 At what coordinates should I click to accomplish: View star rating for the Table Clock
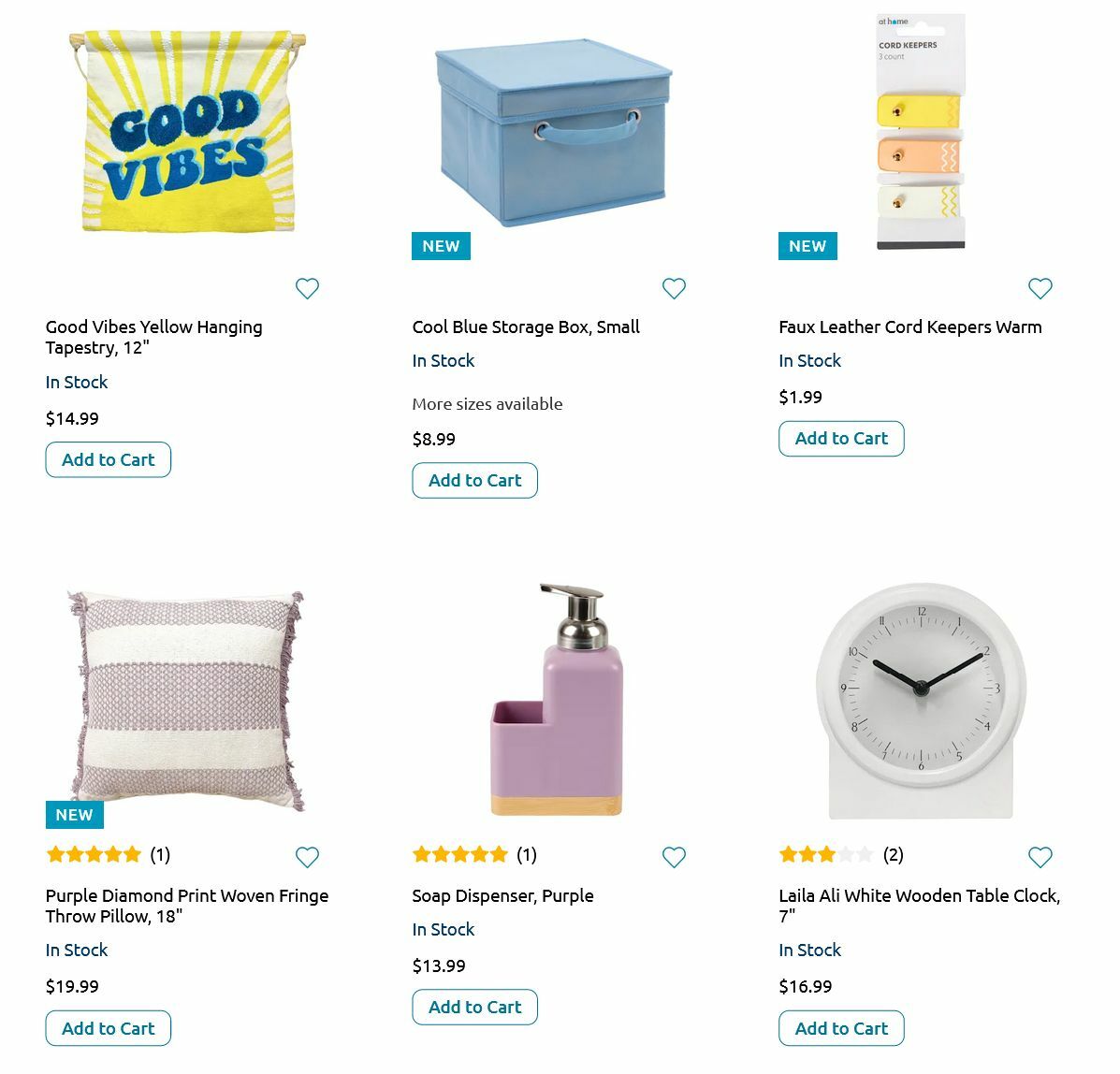(826, 854)
